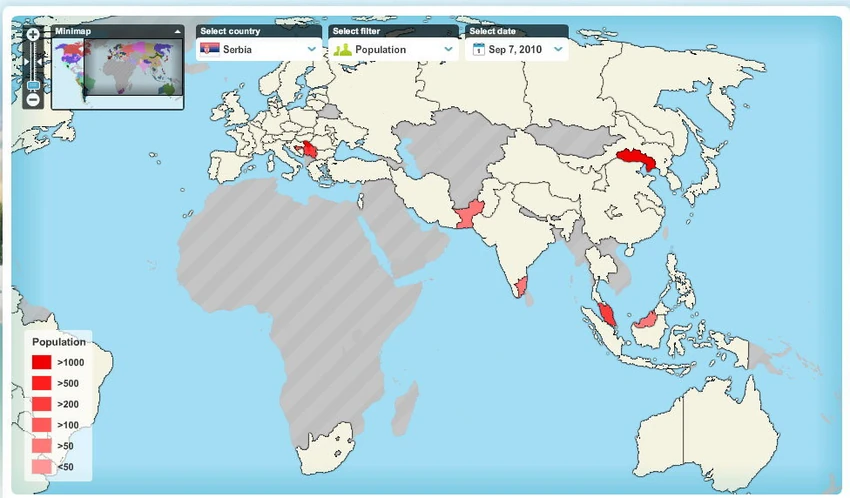Click the zoom in plus icon
This screenshot has height=498, width=850.
[x=33, y=35]
